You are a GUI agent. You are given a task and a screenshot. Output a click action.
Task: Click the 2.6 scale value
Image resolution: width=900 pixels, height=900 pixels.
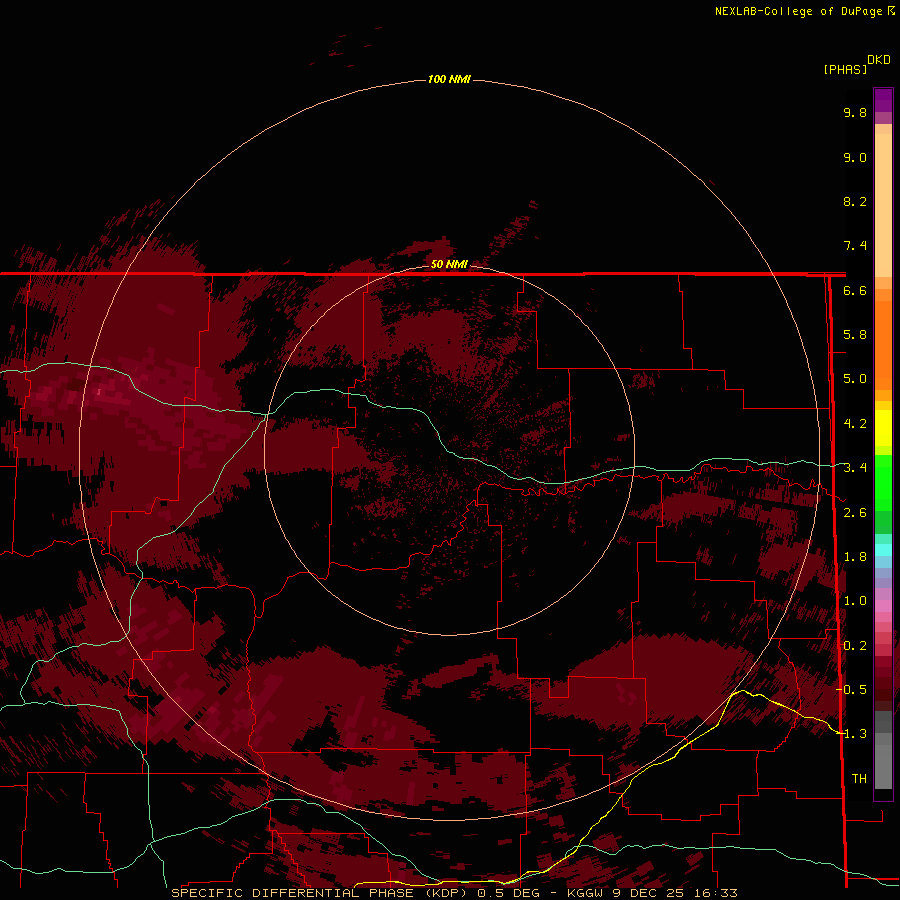[855, 513]
